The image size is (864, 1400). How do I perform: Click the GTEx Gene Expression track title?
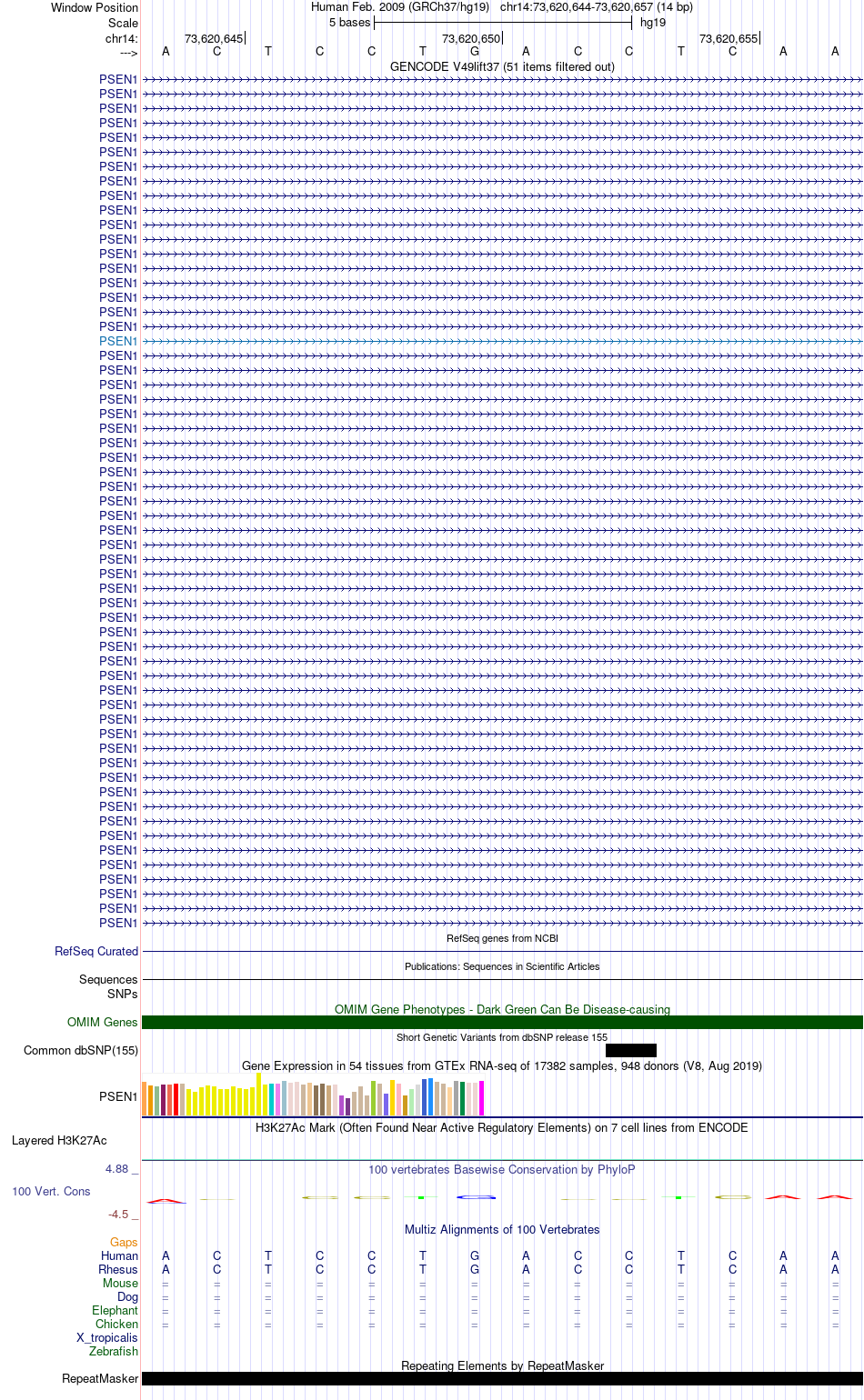point(502,1066)
